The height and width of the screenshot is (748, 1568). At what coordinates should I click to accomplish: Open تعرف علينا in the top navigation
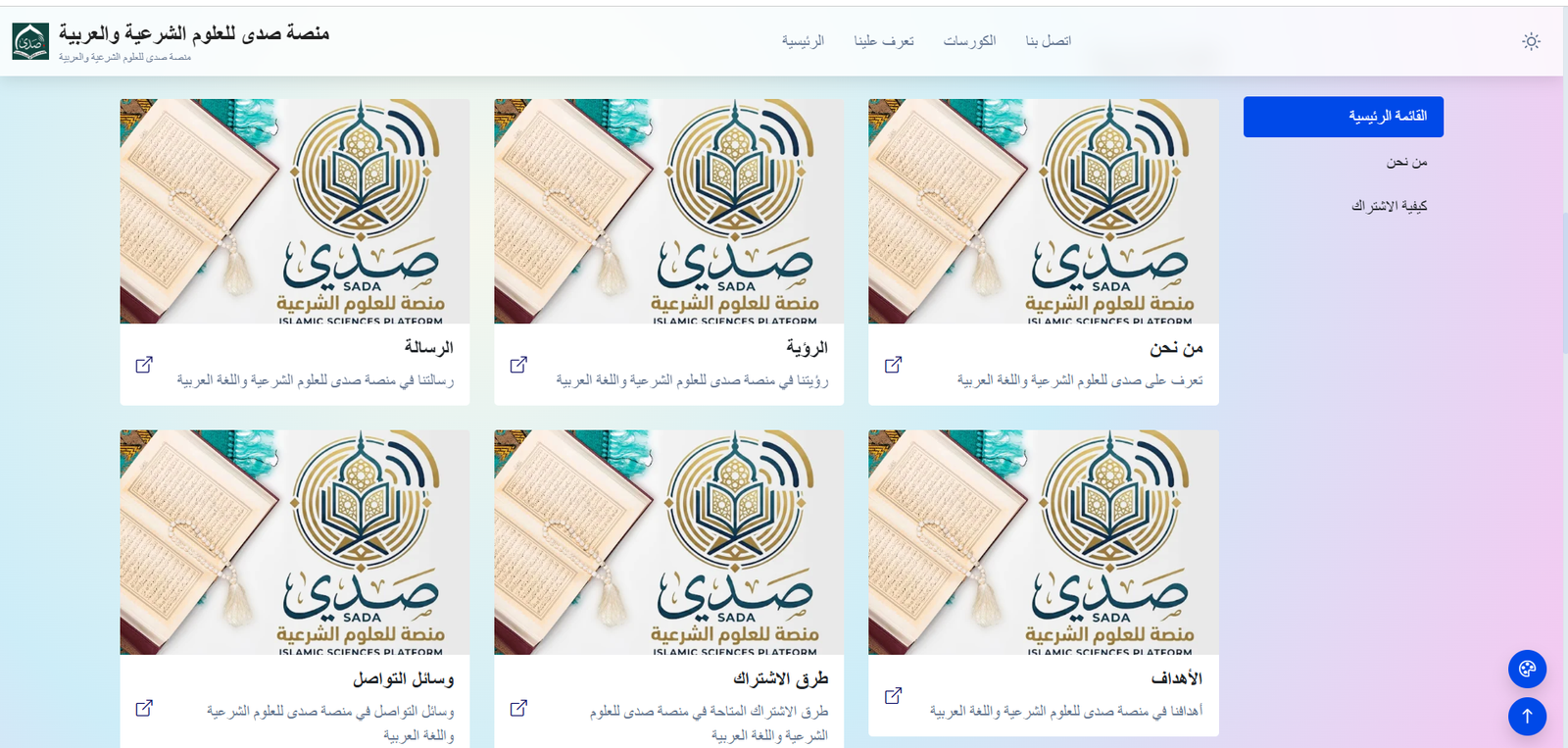click(x=883, y=41)
